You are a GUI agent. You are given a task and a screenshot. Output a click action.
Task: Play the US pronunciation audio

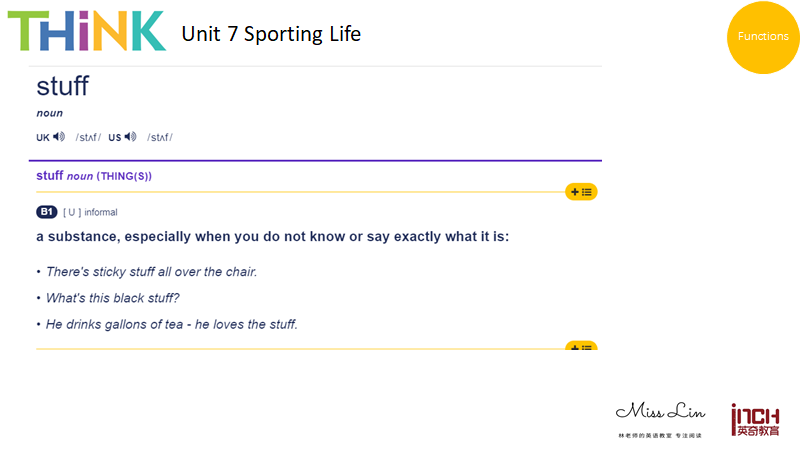point(131,137)
